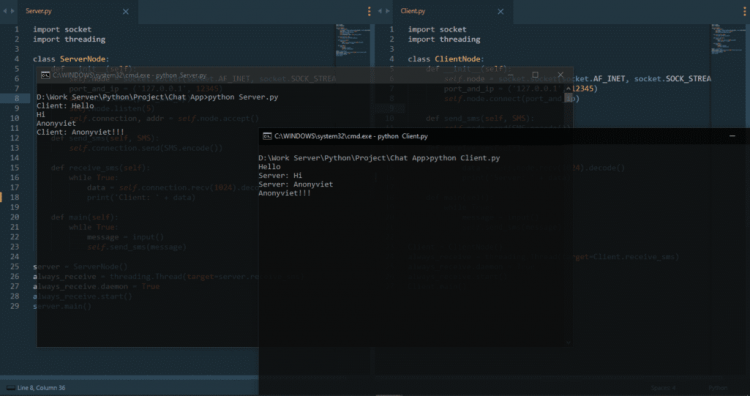This screenshot has width=750, height=396.
Task: Open the Server.py pane tab options menu
Action: 369,11
